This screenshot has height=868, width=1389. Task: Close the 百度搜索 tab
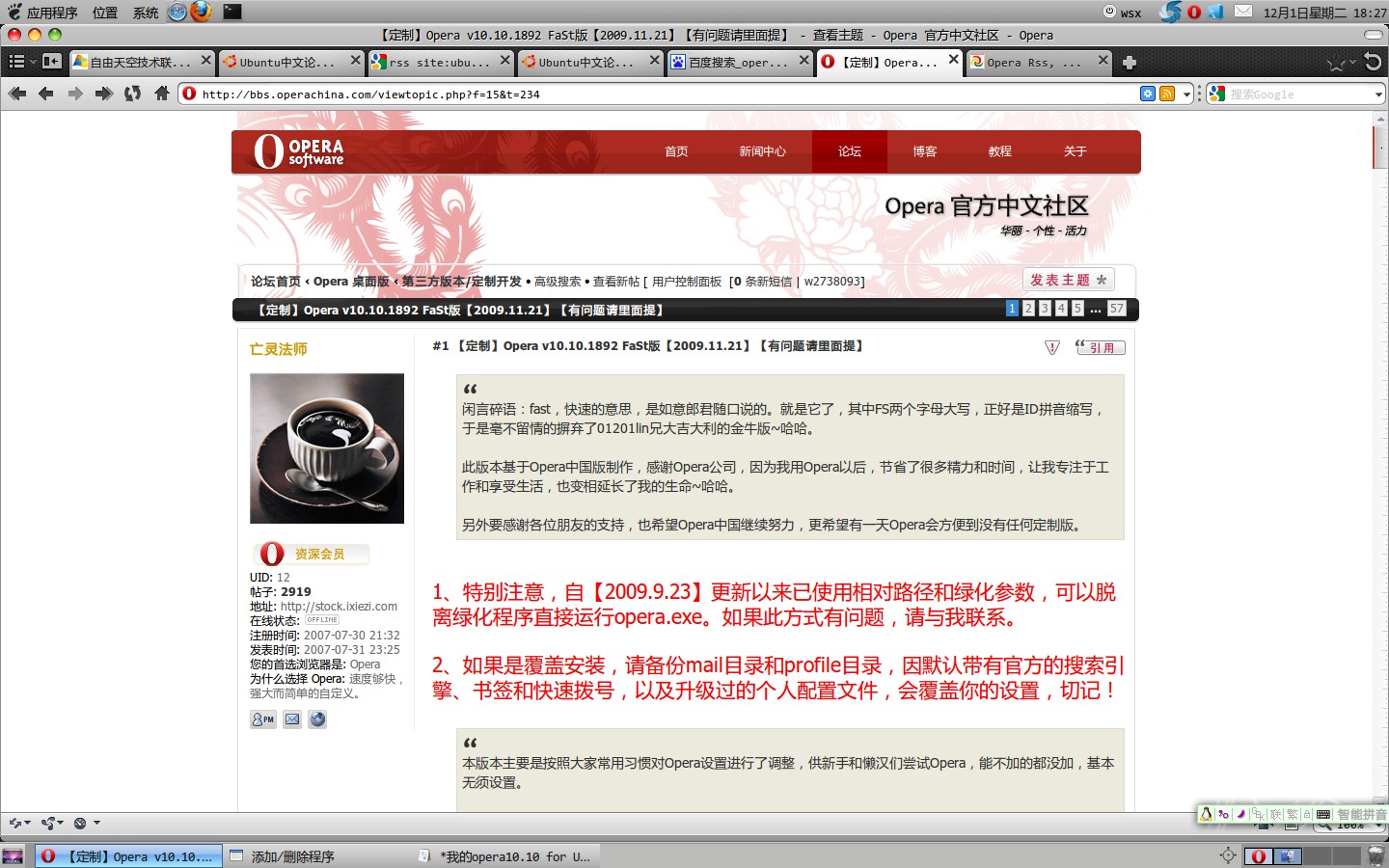tap(803, 60)
